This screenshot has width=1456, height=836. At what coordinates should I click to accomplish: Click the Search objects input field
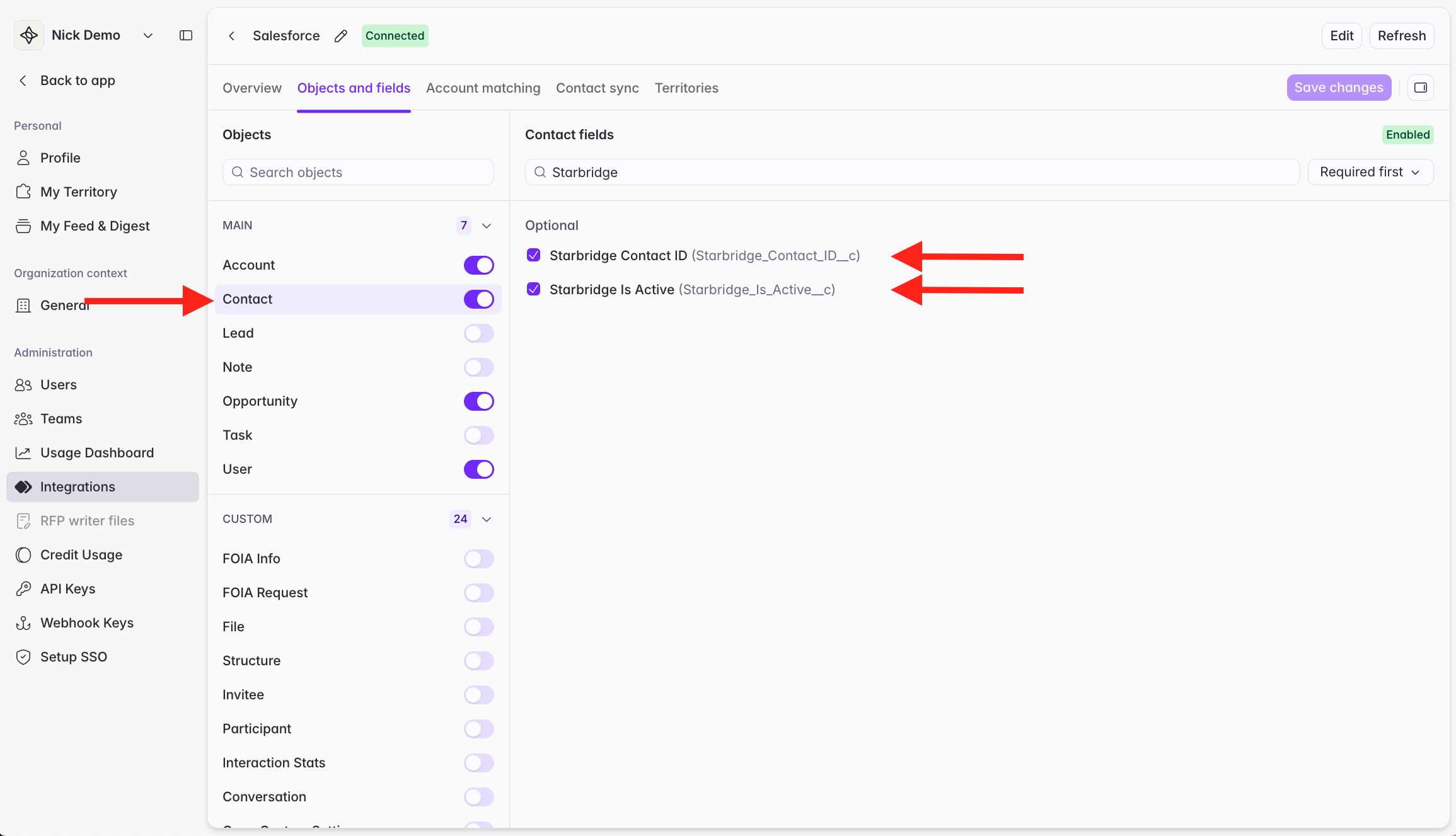[358, 172]
